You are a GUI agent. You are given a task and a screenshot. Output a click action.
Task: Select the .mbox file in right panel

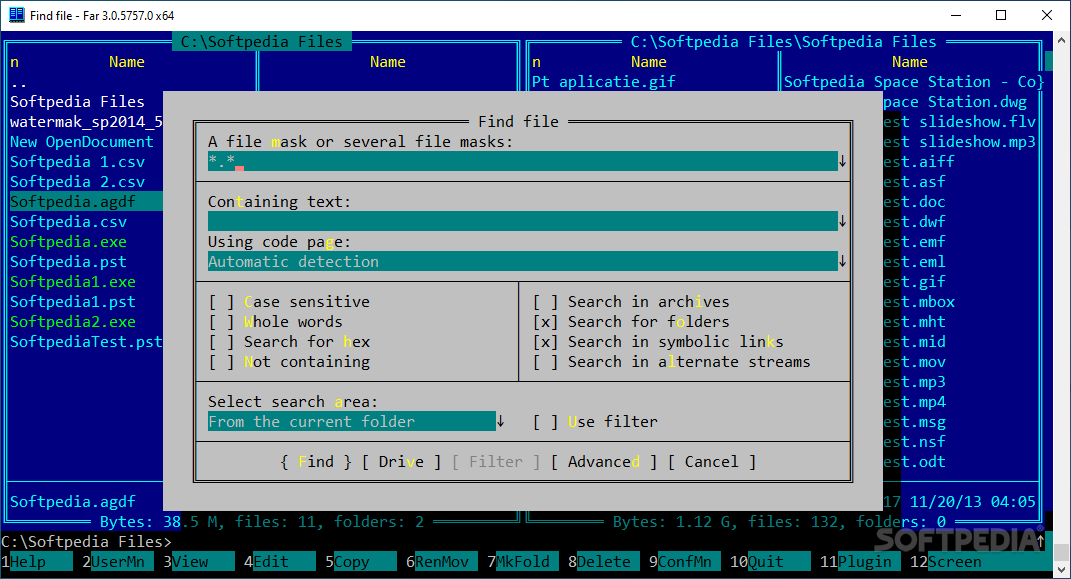(x=919, y=302)
